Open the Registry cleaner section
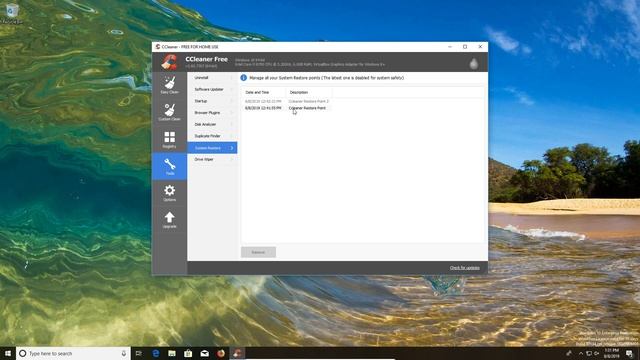This screenshot has width=640, height=360. point(169,139)
